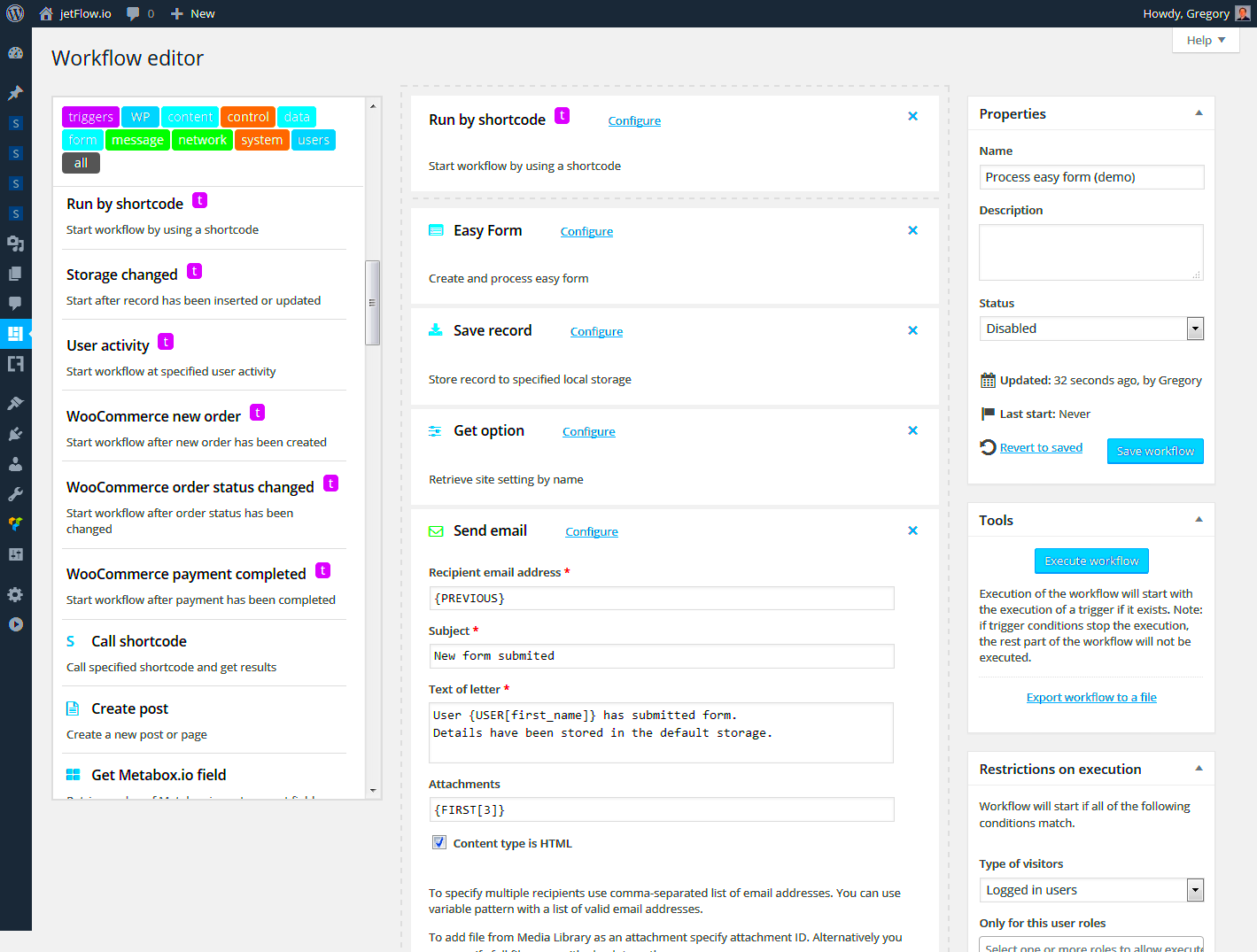Click the Get option sliders icon
The width and height of the screenshot is (1257, 952).
pos(435,431)
